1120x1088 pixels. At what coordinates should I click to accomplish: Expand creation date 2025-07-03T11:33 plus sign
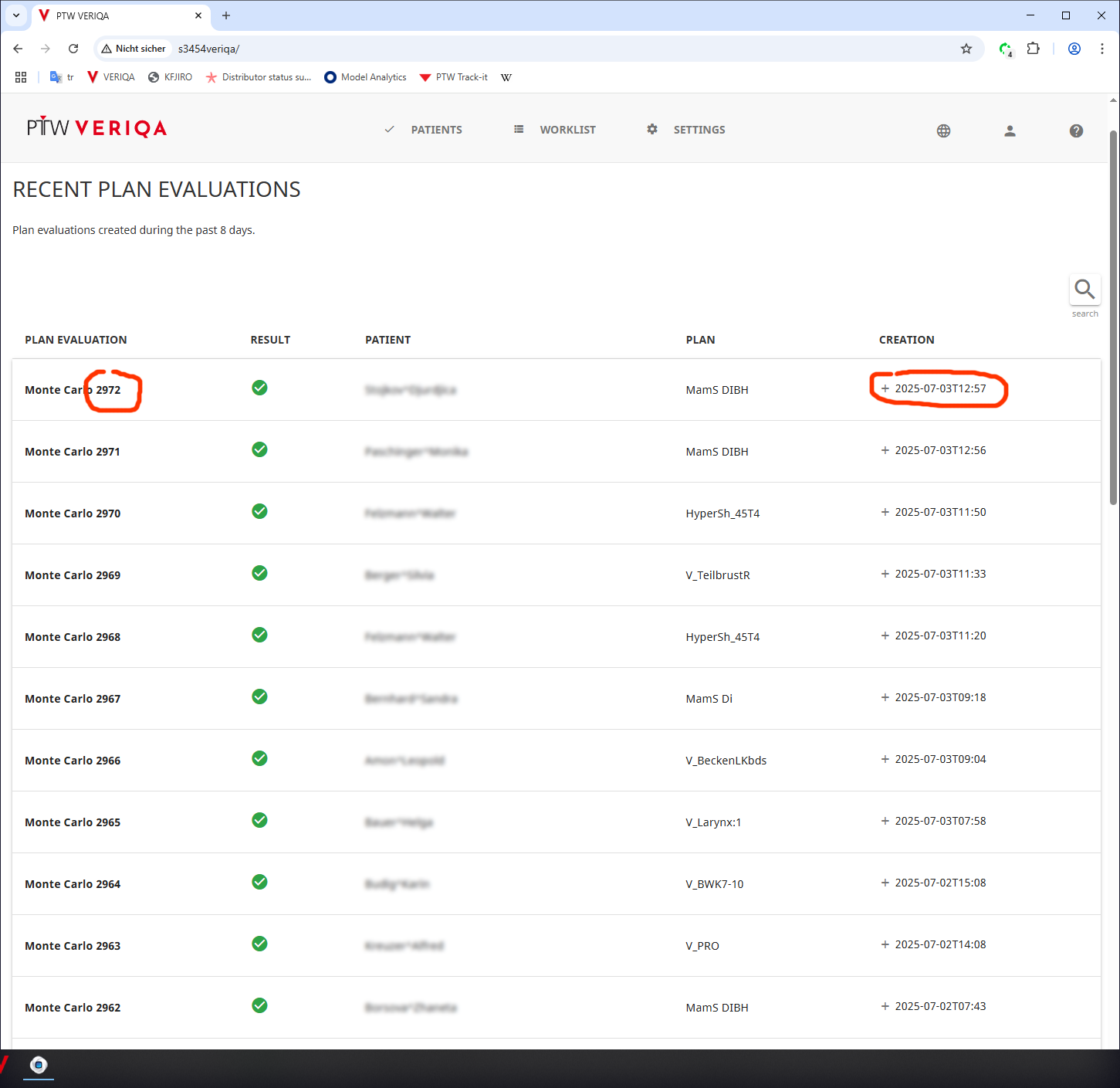pos(885,574)
